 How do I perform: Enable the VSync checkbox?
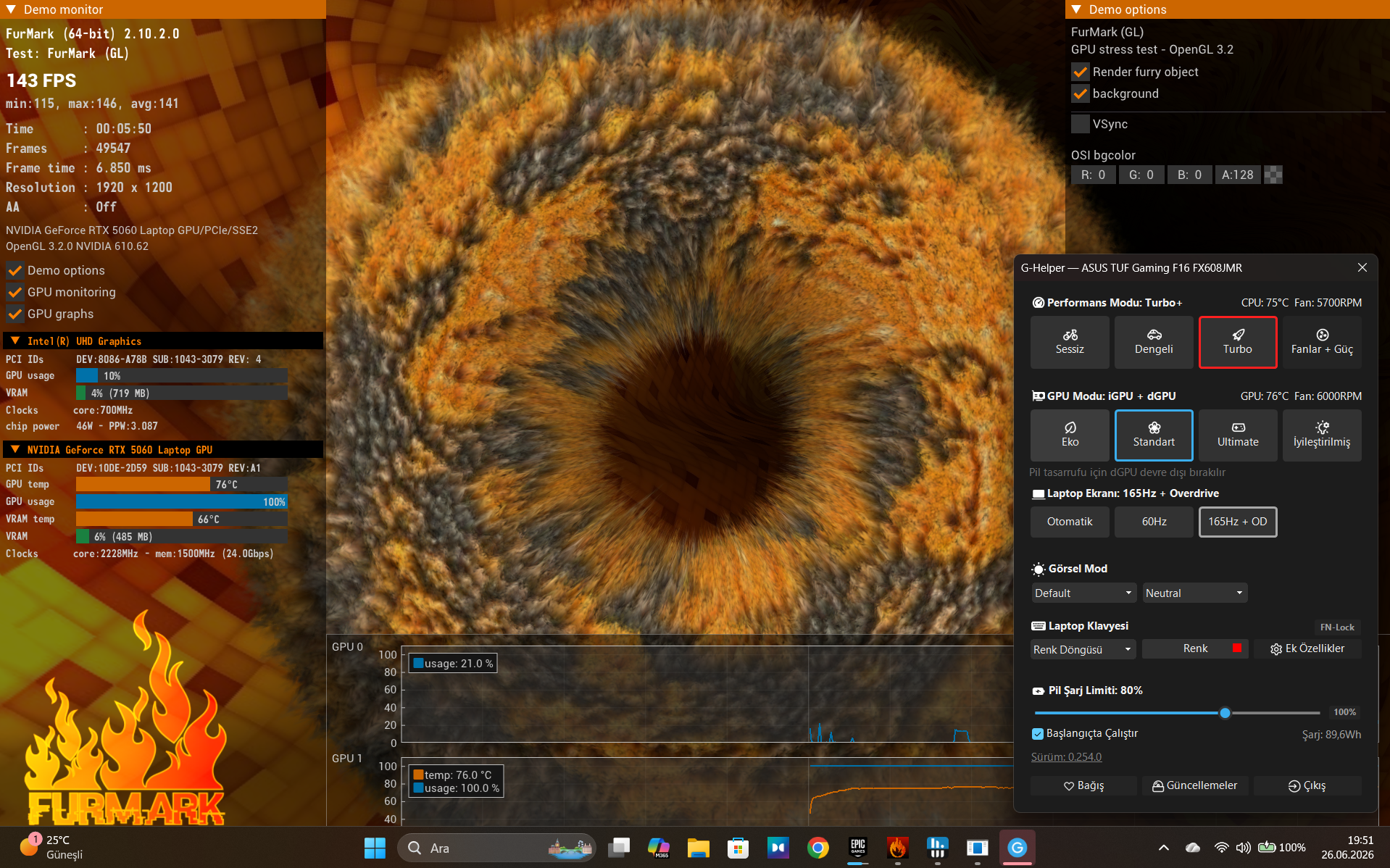(1080, 124)
